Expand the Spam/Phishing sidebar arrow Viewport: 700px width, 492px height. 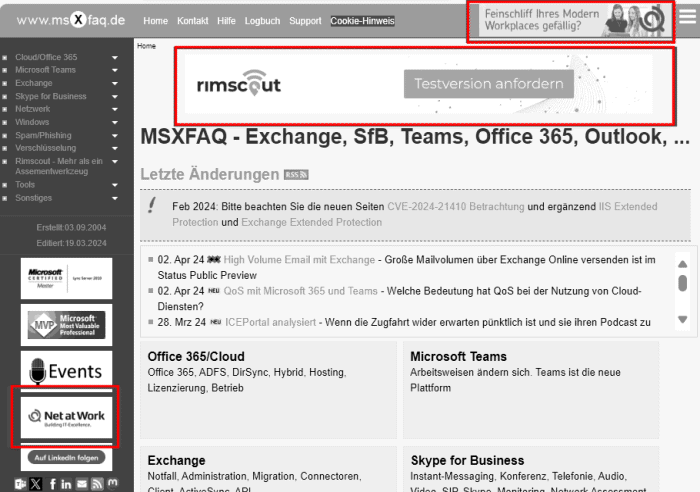point(115,136)
